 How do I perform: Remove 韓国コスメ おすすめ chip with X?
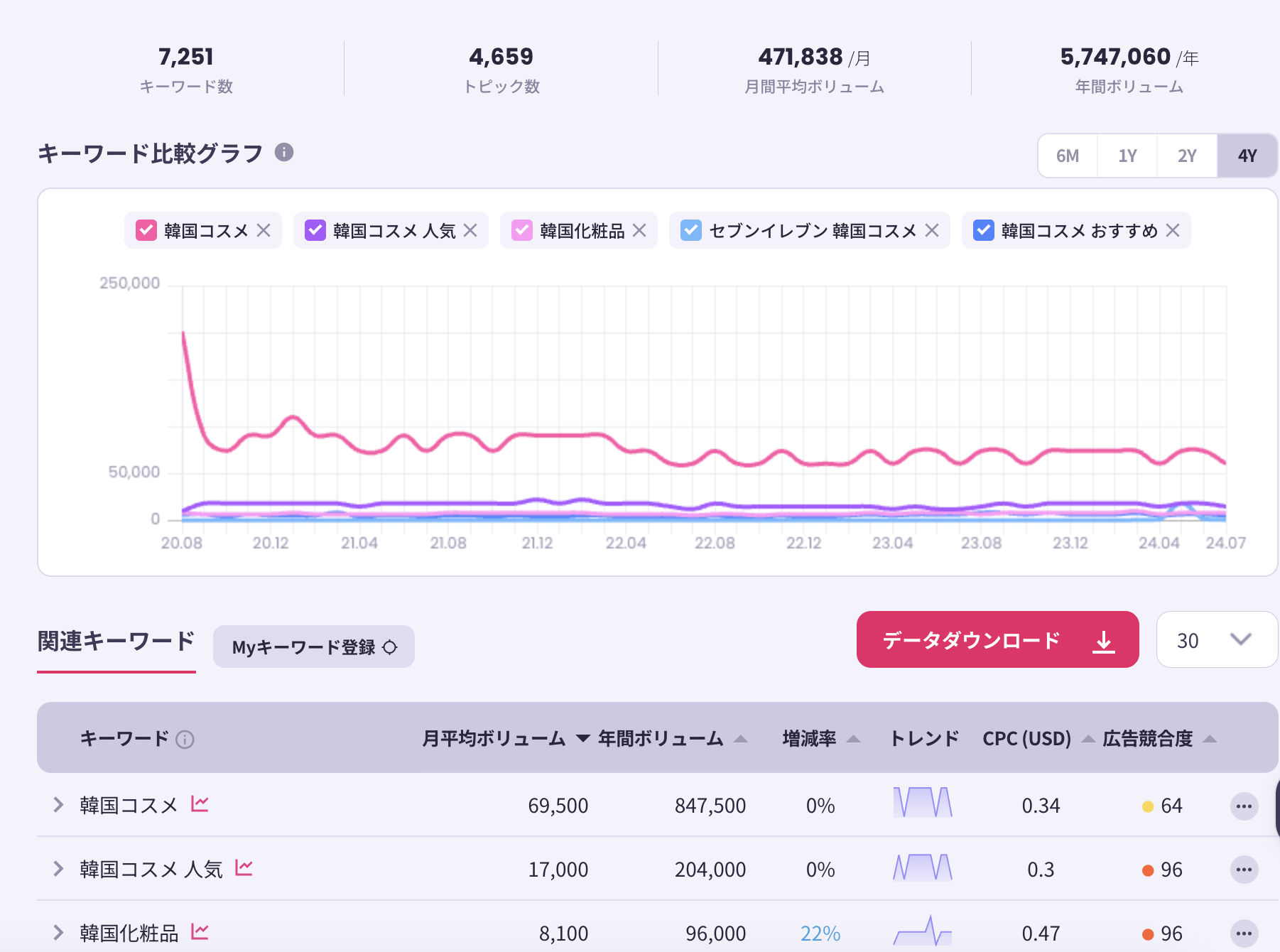click(x=1173, y=231)
